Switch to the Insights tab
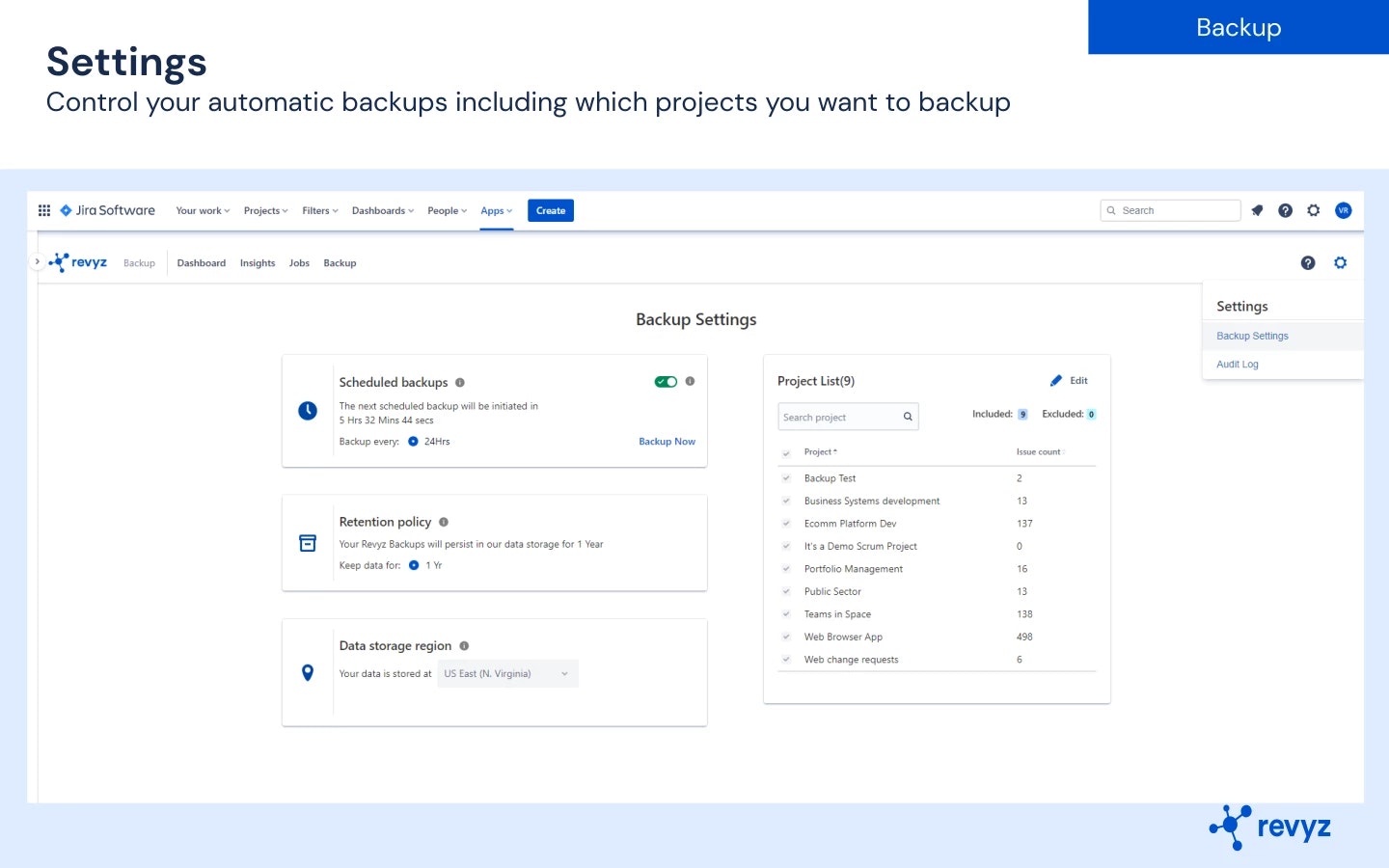The width and height of the screenshot is (1389, 868). pos(258,263)
